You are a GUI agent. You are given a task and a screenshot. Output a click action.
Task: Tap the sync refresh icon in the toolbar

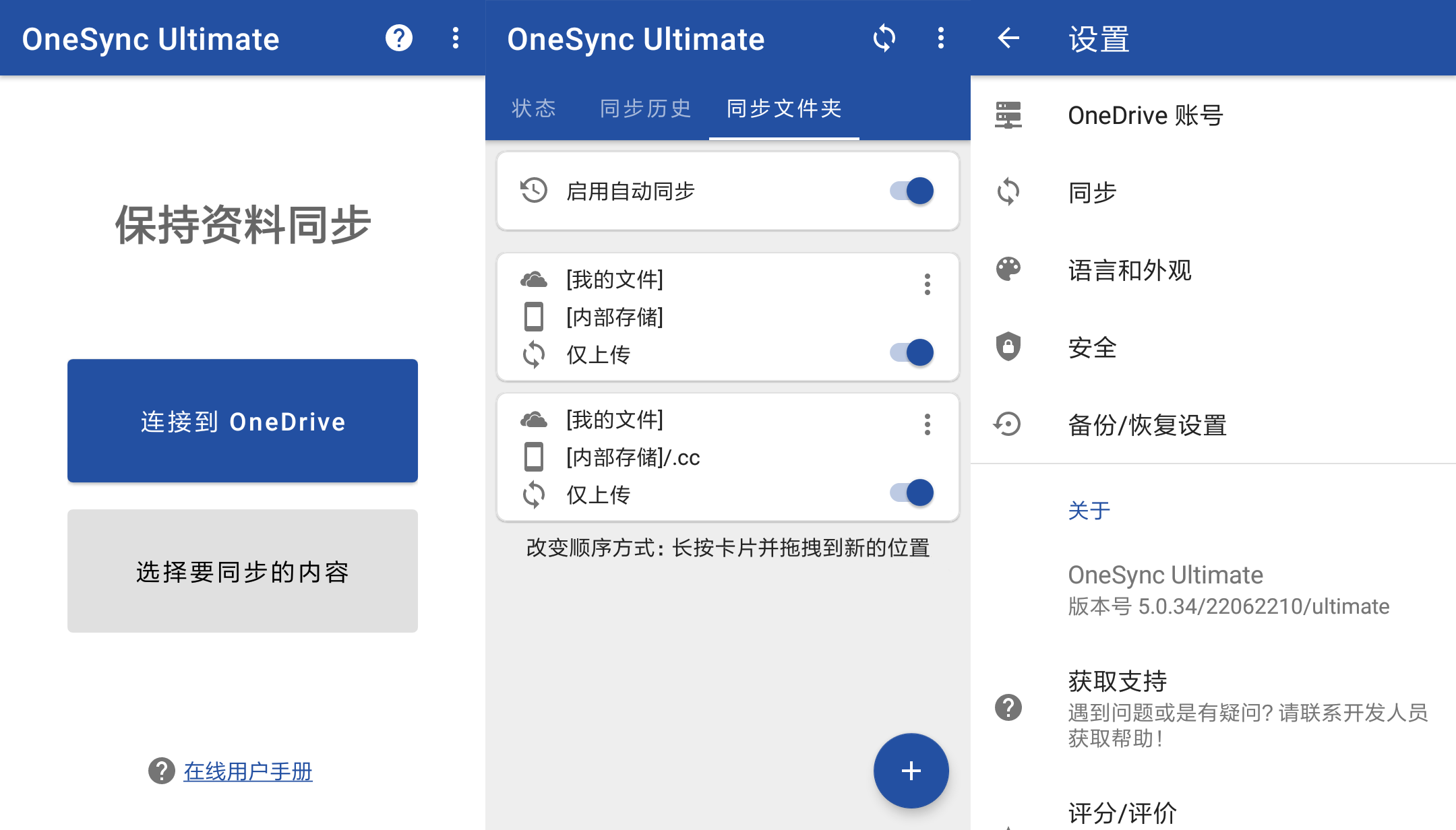[x=885, y=38]
